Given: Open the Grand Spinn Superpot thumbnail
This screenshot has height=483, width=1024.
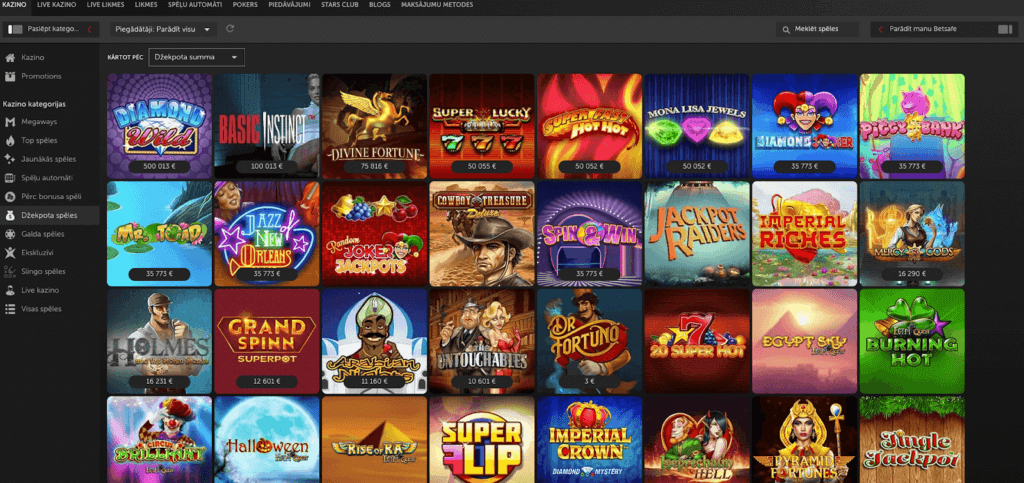Looking at the screenshot, I should (266, 341).
